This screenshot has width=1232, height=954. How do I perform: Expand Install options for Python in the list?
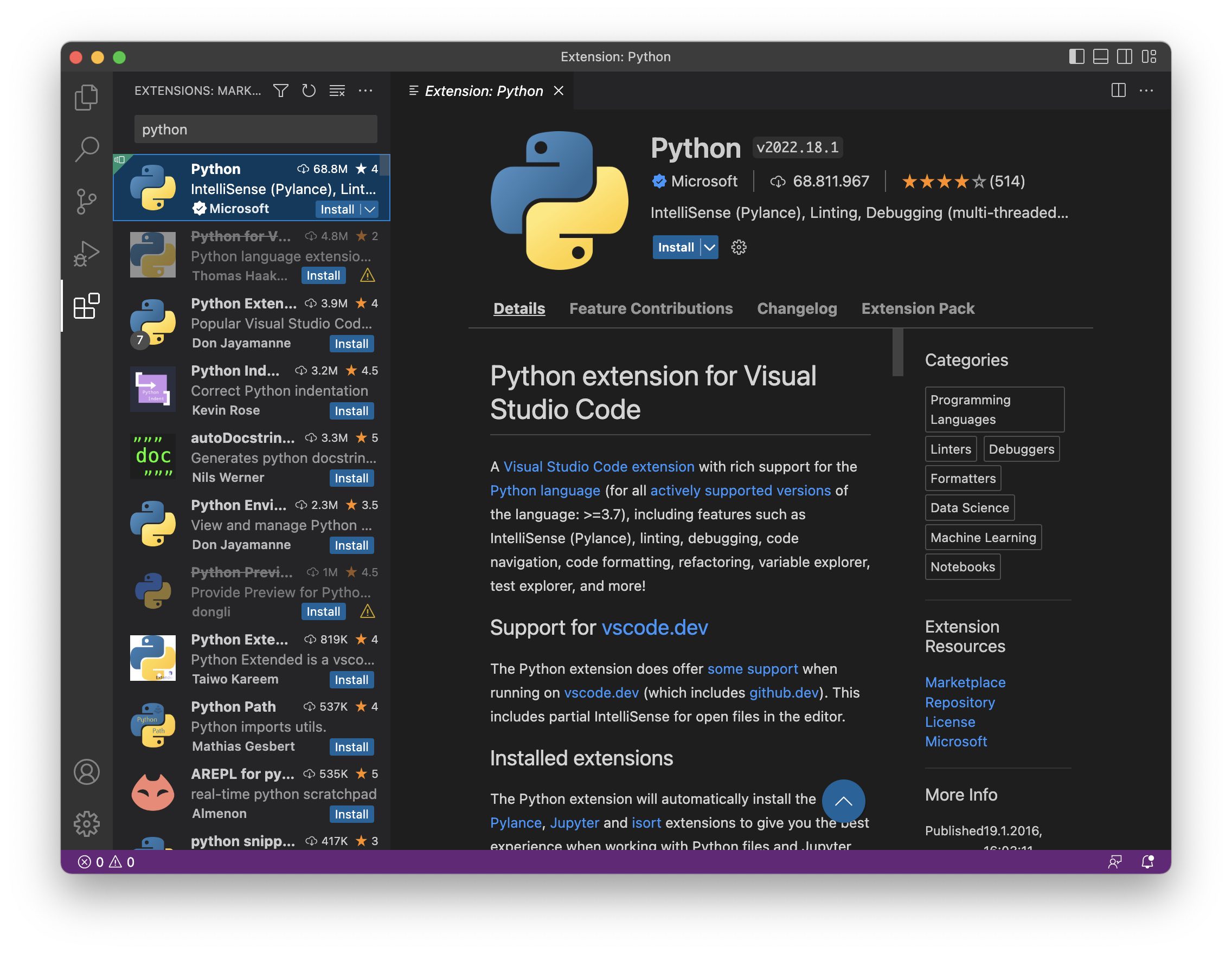(369, 209)
